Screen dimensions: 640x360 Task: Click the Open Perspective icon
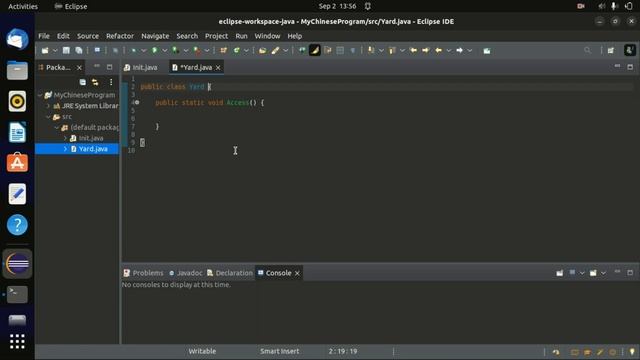[x=611, y=51]
